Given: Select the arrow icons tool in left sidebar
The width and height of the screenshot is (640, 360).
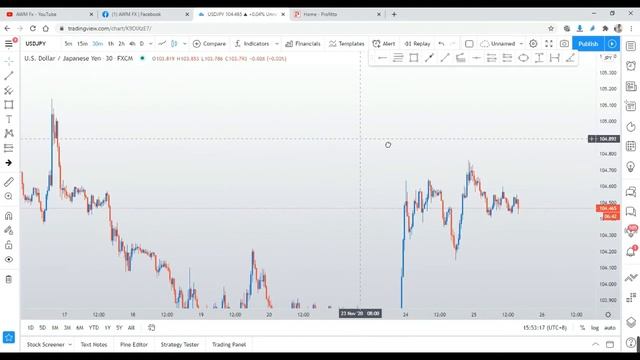Looking at the screenshot, I should 9,162.
